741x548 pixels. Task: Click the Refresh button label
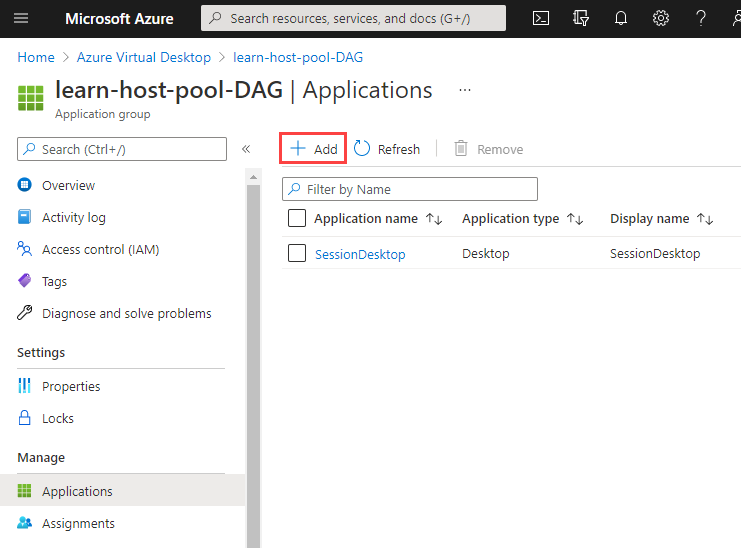399,149
